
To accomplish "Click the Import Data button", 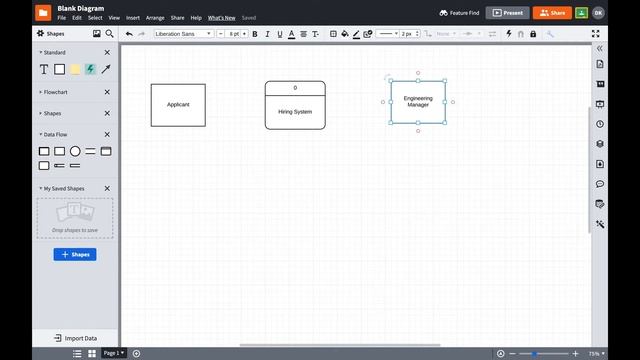I will [x=75, y=338].
